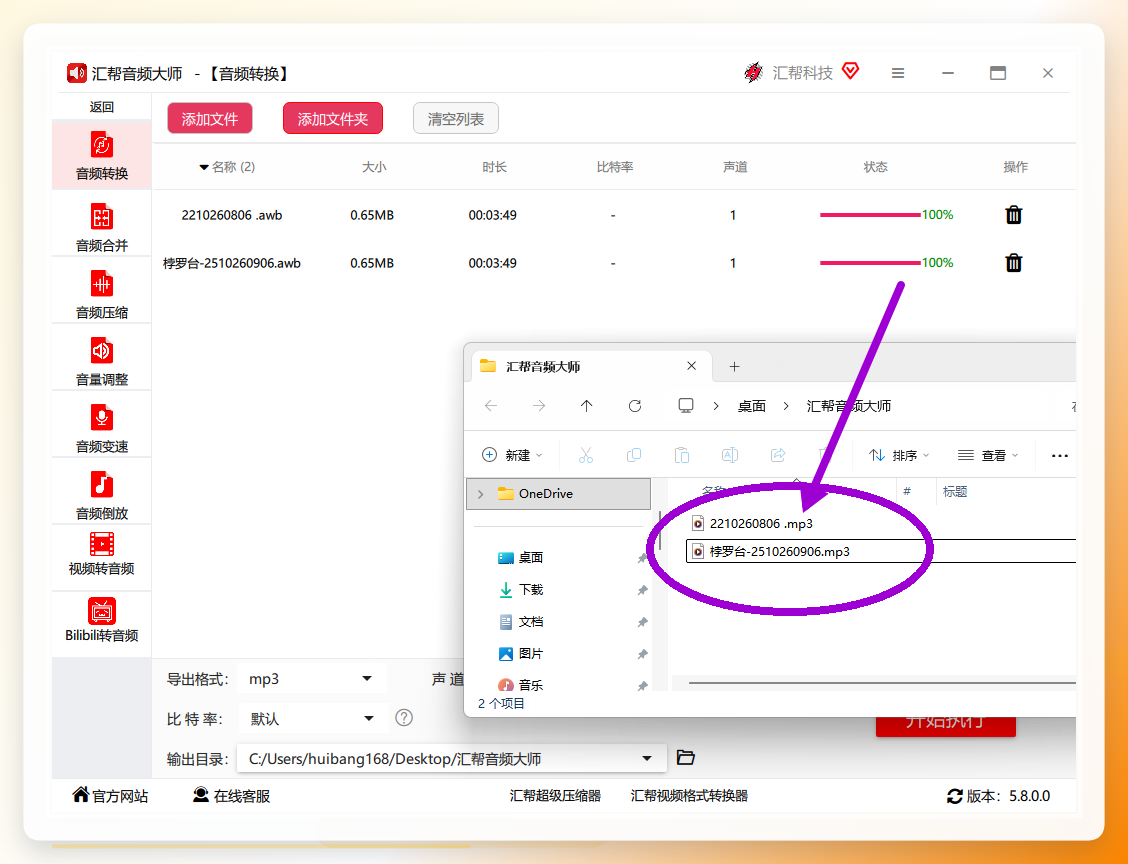The width and height of the screenshot is (1128, 864).
Task: Open the 音频转换 audio conversion tool
Action: point(101,155)
